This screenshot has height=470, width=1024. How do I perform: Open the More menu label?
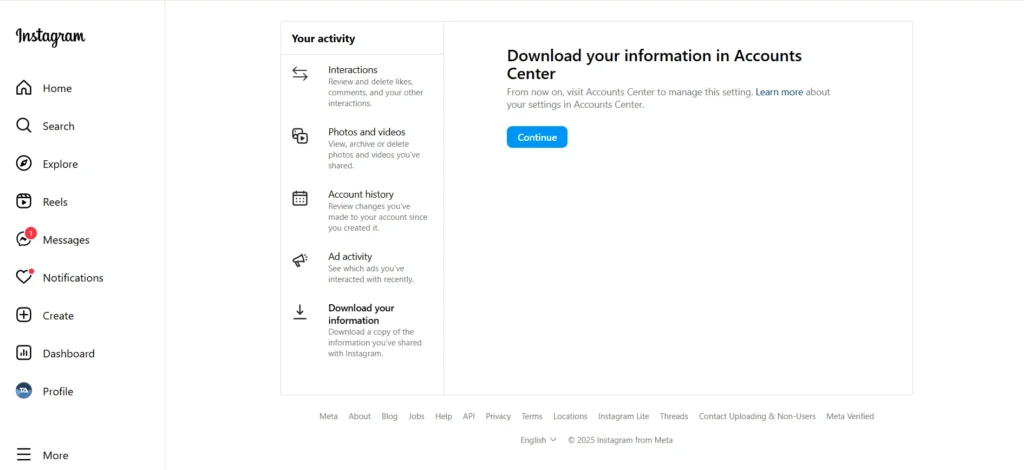[x=55, y=455]
